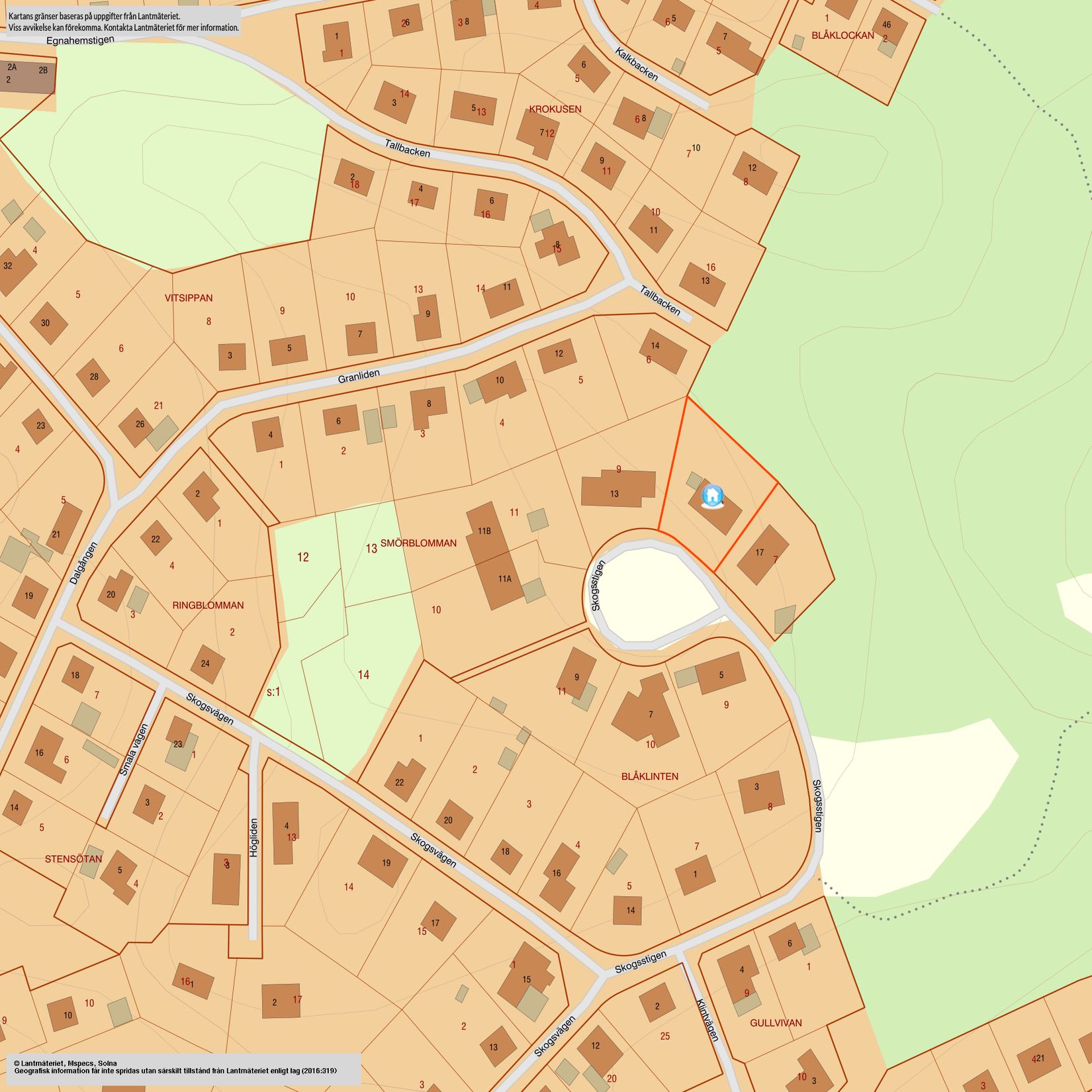Click the RINGBLOMMAN block label
Screen dimensions: 1092x1092
coord(208,606)
